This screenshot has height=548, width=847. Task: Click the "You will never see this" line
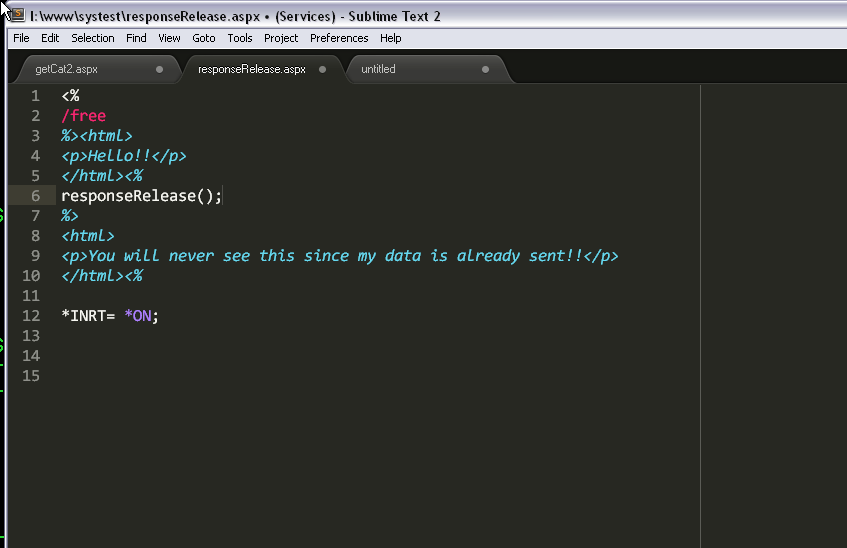(340, 256)
